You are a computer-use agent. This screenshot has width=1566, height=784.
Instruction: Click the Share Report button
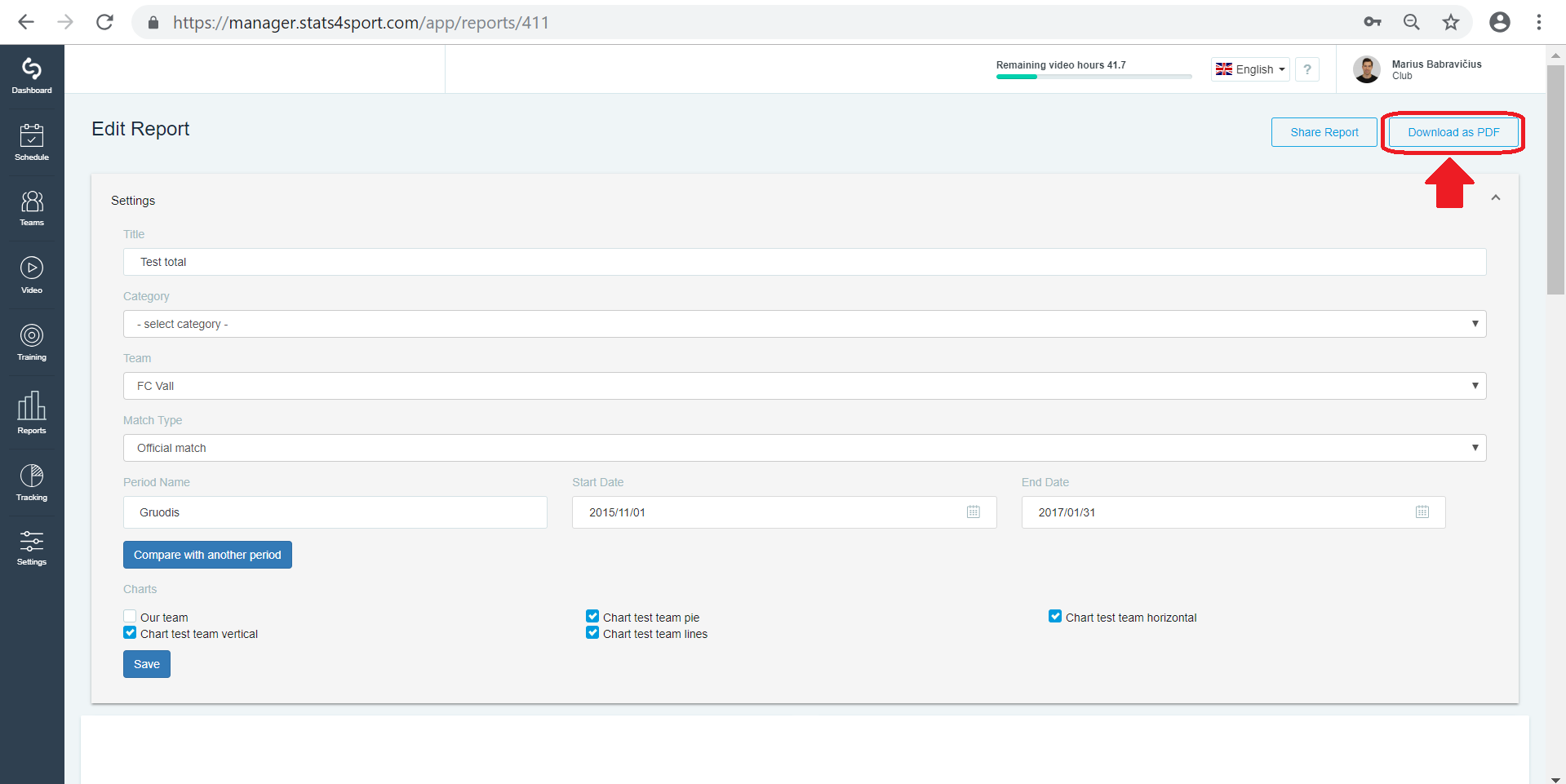pyautogui.click(x=1324, y=132)
